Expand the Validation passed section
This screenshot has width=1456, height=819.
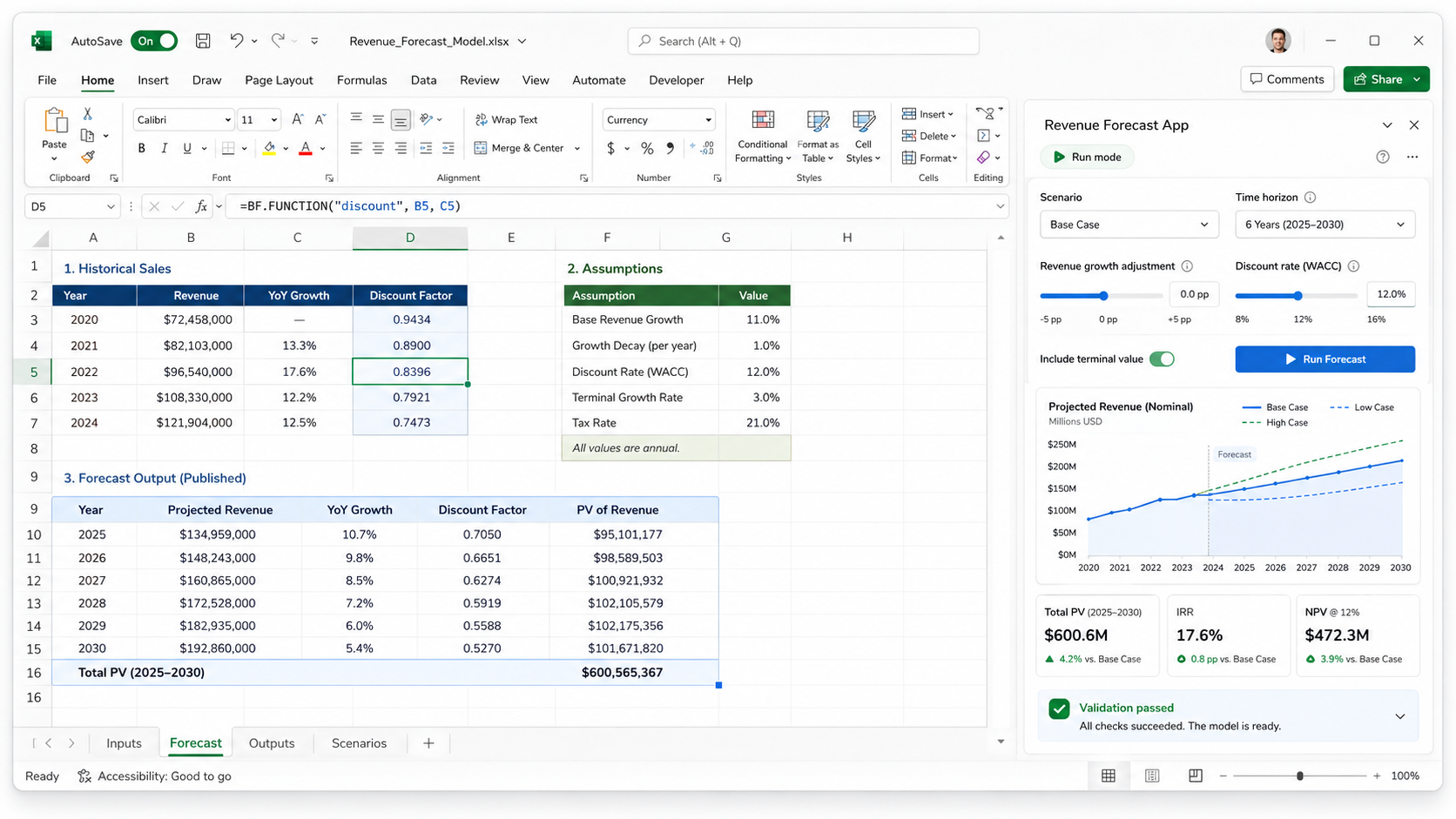click(x=1400, y=716)
